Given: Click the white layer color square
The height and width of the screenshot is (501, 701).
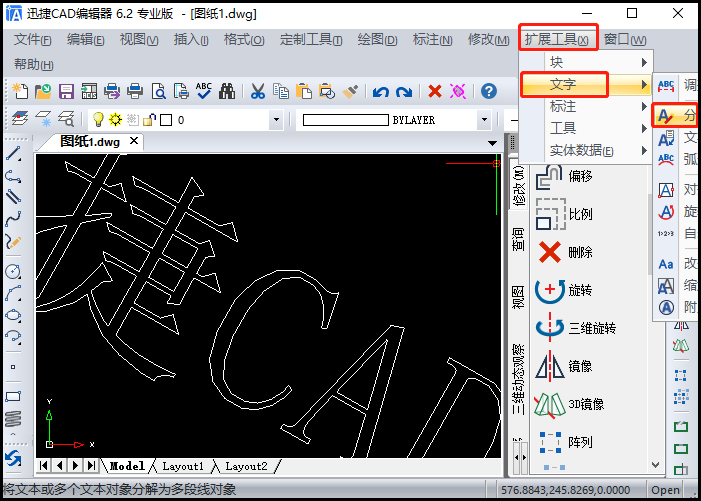Looking at the screenshot, I should click(x=166, y=120).
